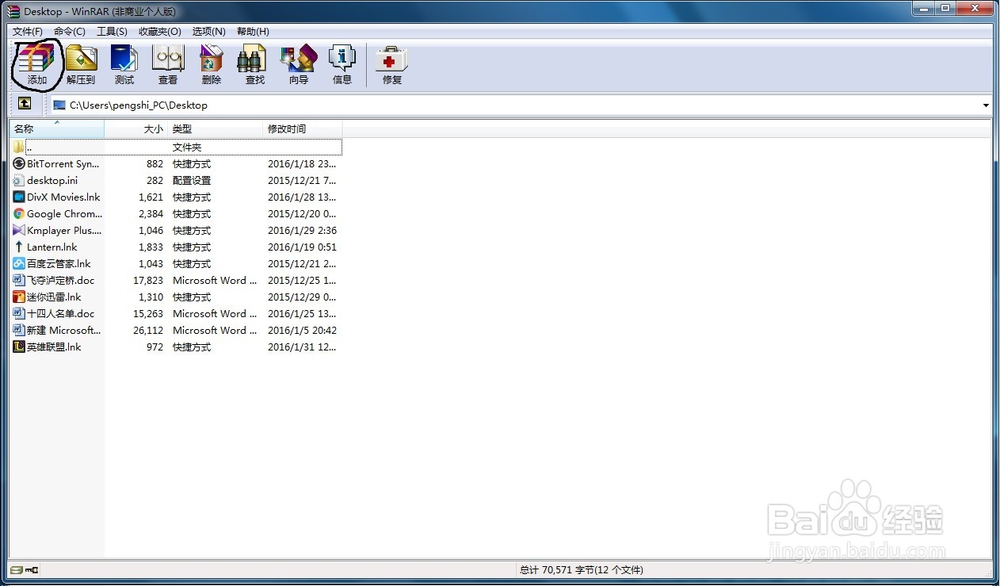Click the parent folder '..' icon
The image size is (1000, 586).
18,147
